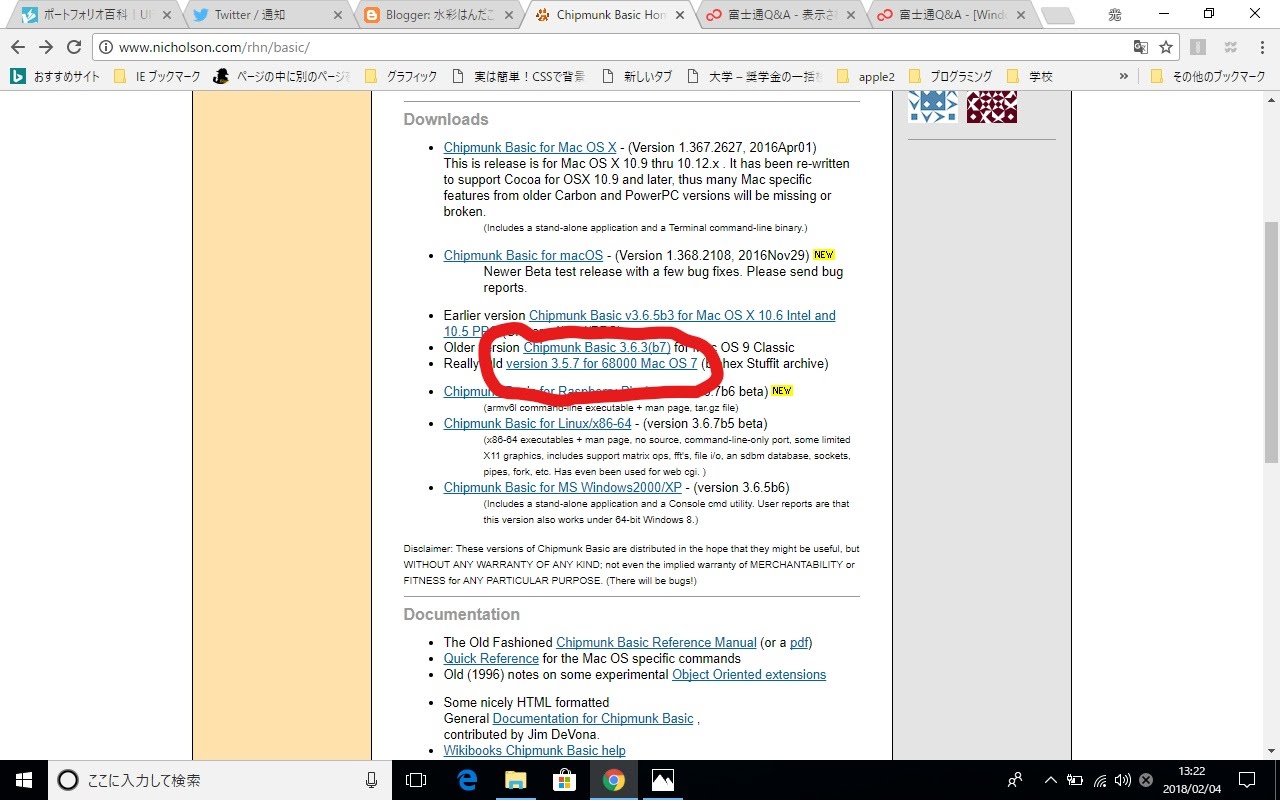Screen dimensions: 1280x800
Task: Open the apple2 bookmark folder
Action: pyautogui.click(x=865, y=76)
